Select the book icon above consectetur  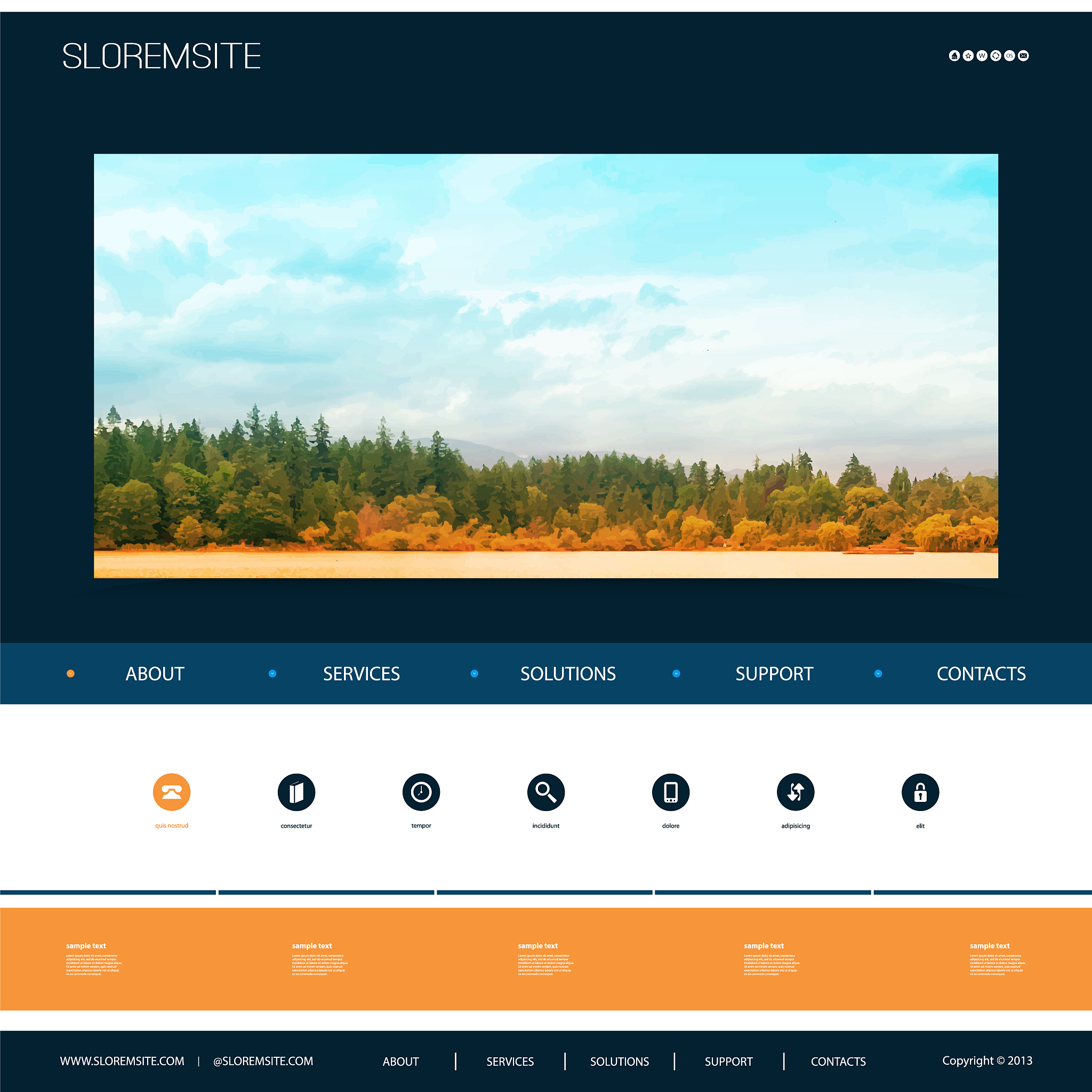click(296, 792)
